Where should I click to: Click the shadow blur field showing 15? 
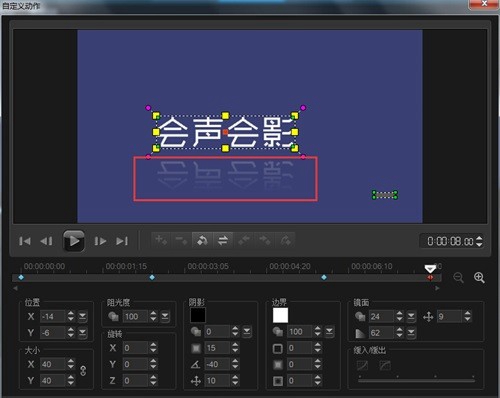pyautogui.click(x=217, y=348)
